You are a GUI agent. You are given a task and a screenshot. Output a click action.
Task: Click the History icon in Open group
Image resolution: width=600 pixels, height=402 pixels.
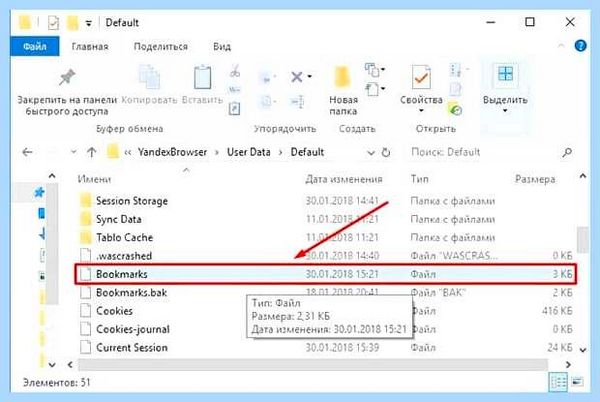coord(455,109)
